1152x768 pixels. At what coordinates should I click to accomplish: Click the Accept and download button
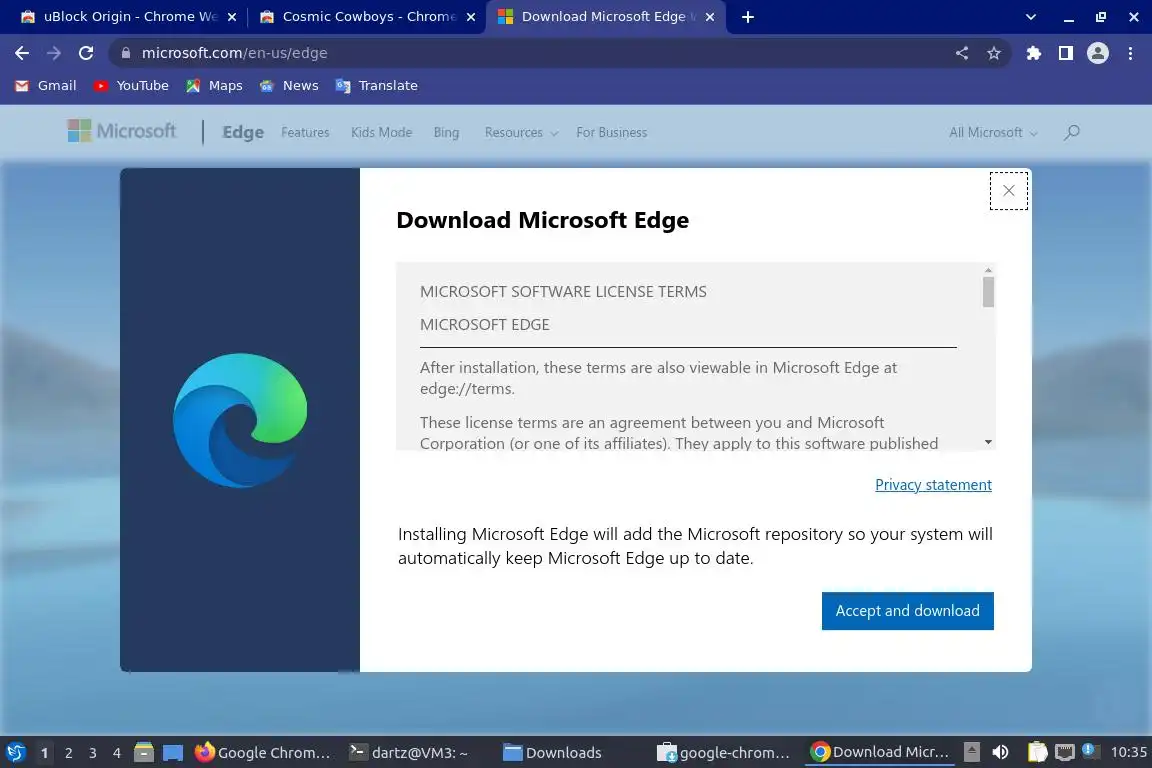[907, 611]
